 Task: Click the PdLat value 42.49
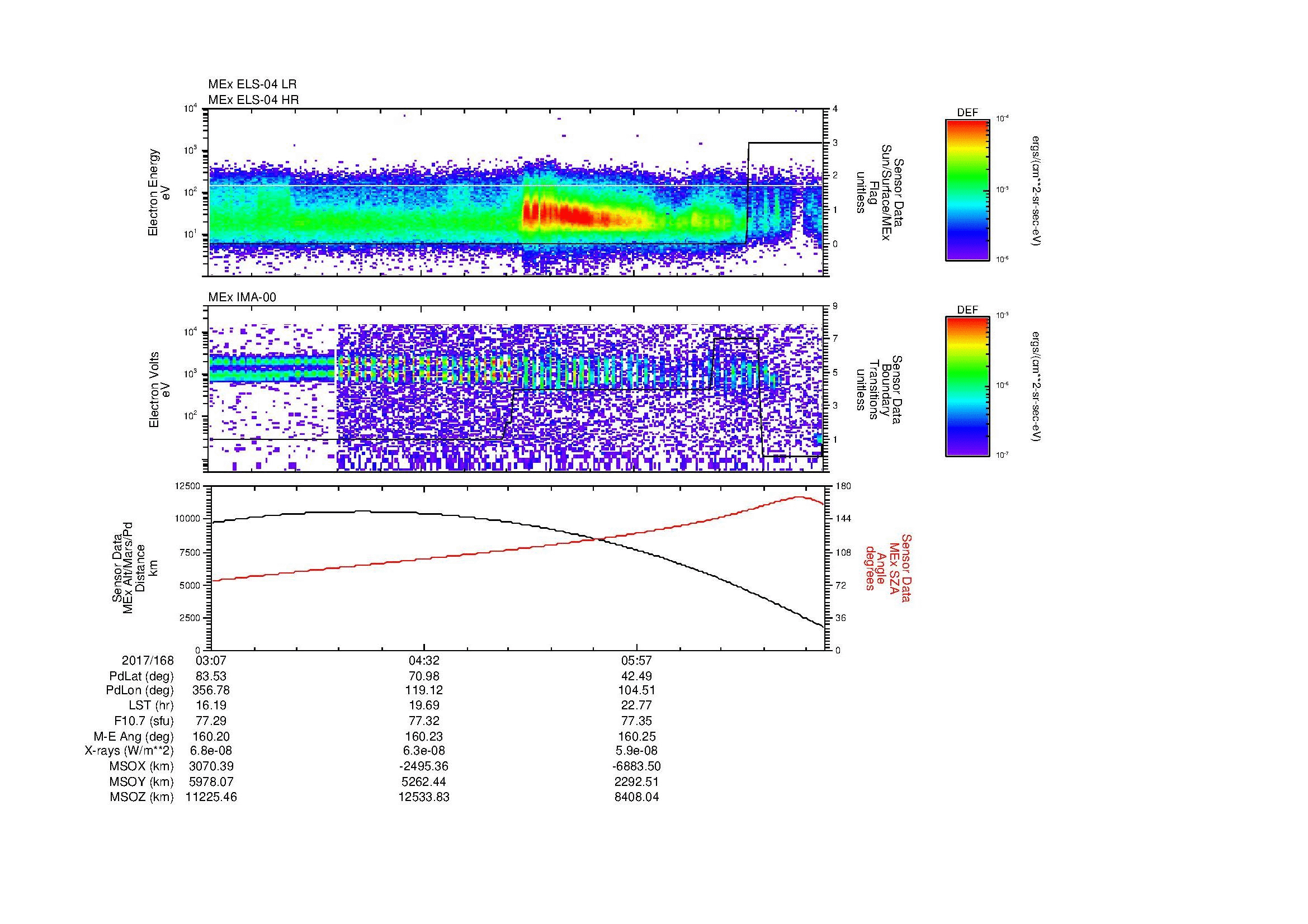click(637, 676)
